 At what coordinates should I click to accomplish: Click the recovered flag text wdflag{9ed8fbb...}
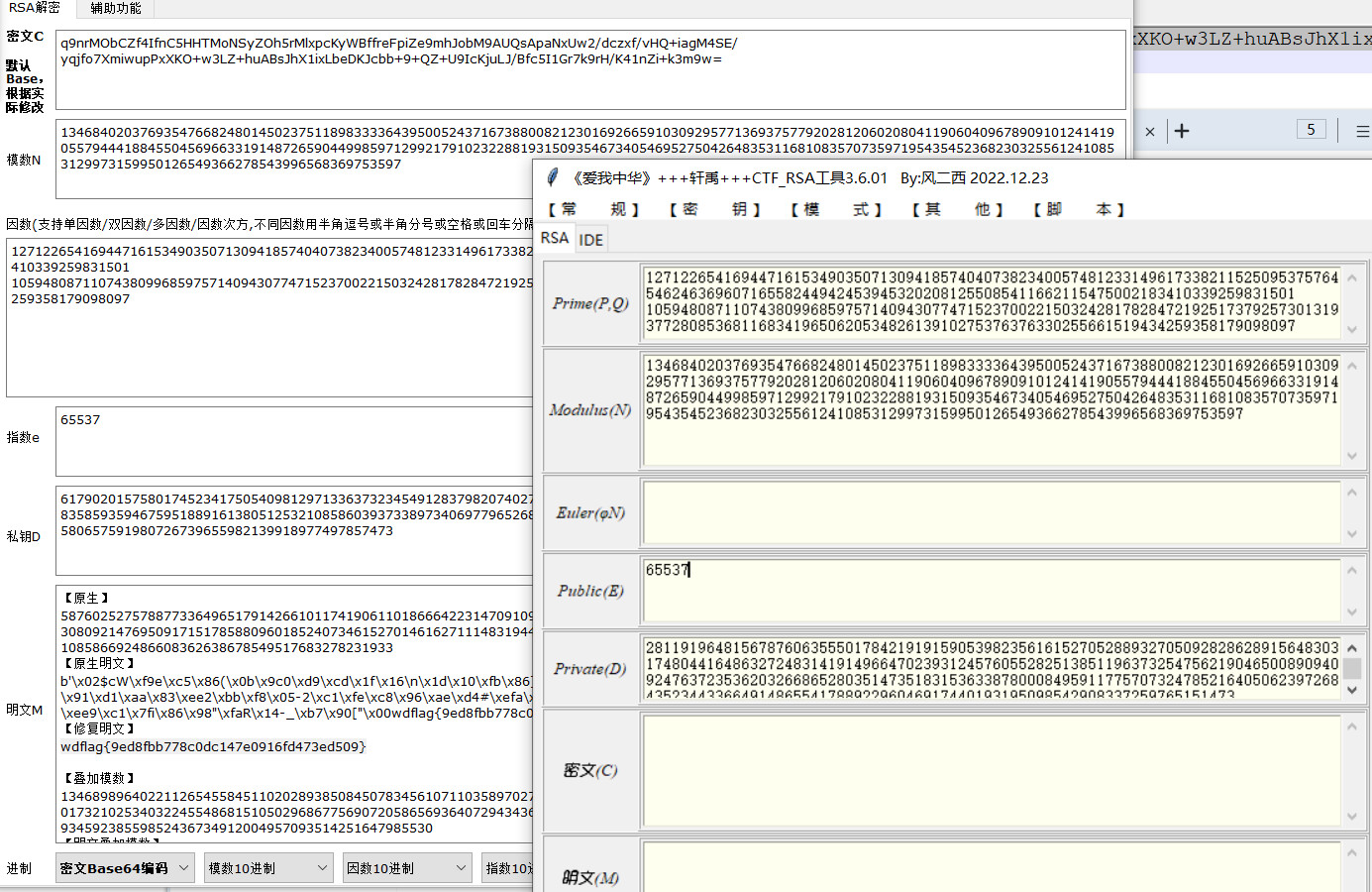coord(213,746)
